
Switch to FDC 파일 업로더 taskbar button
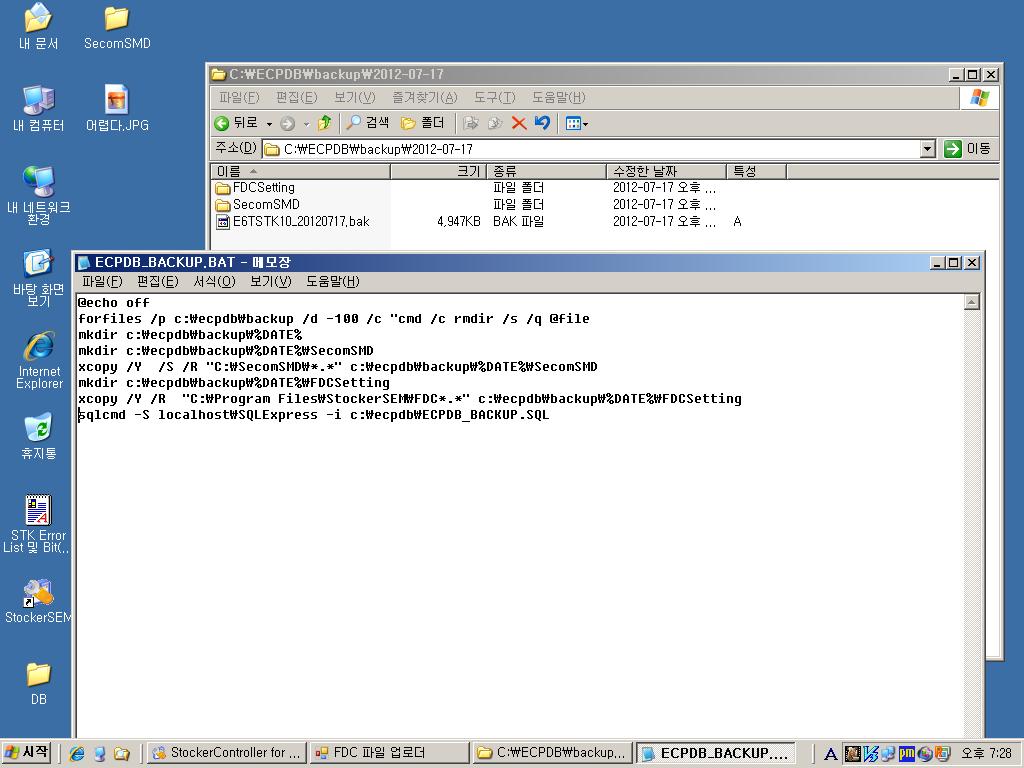(389, 753)
